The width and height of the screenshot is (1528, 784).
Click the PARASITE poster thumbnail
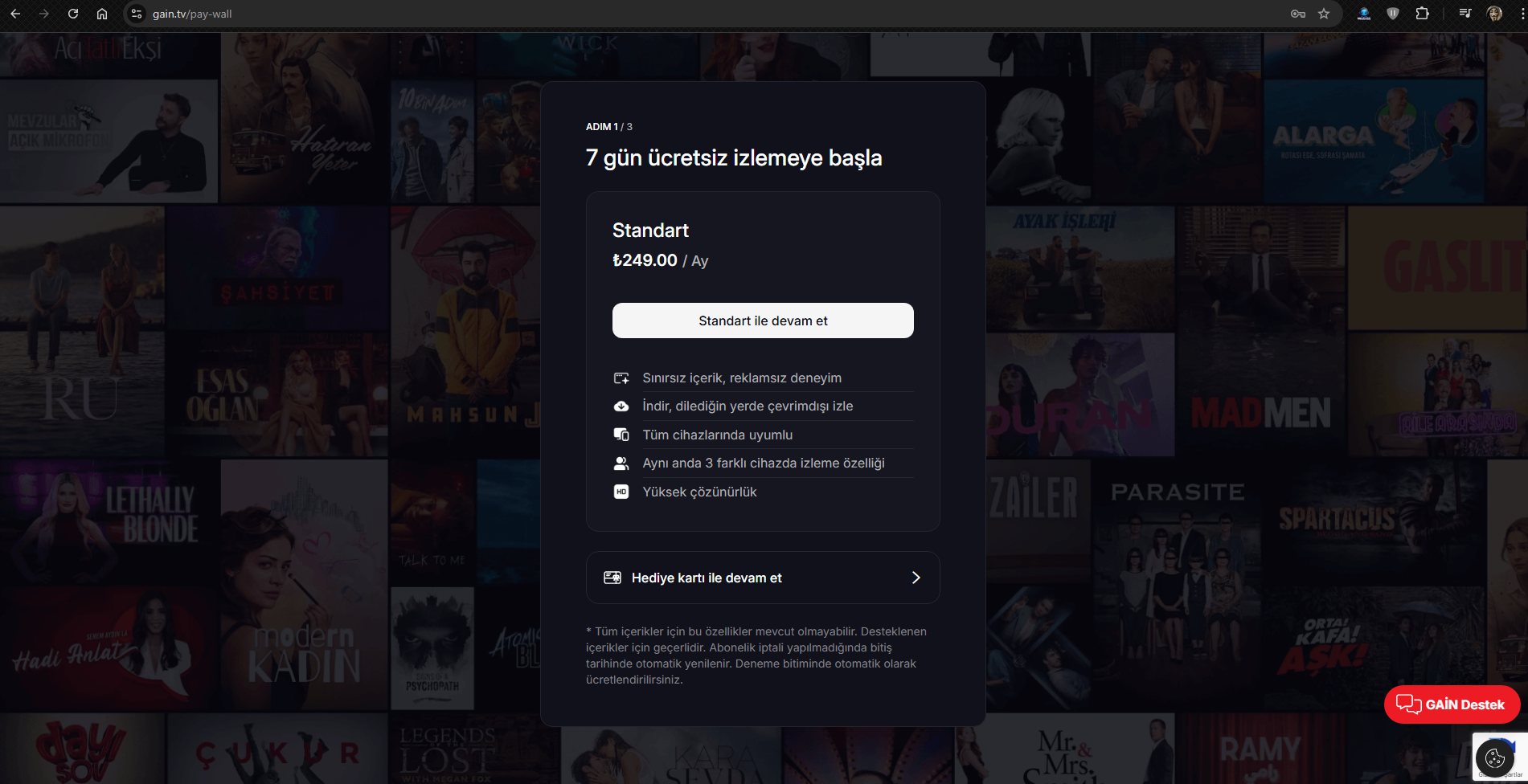1178,584
